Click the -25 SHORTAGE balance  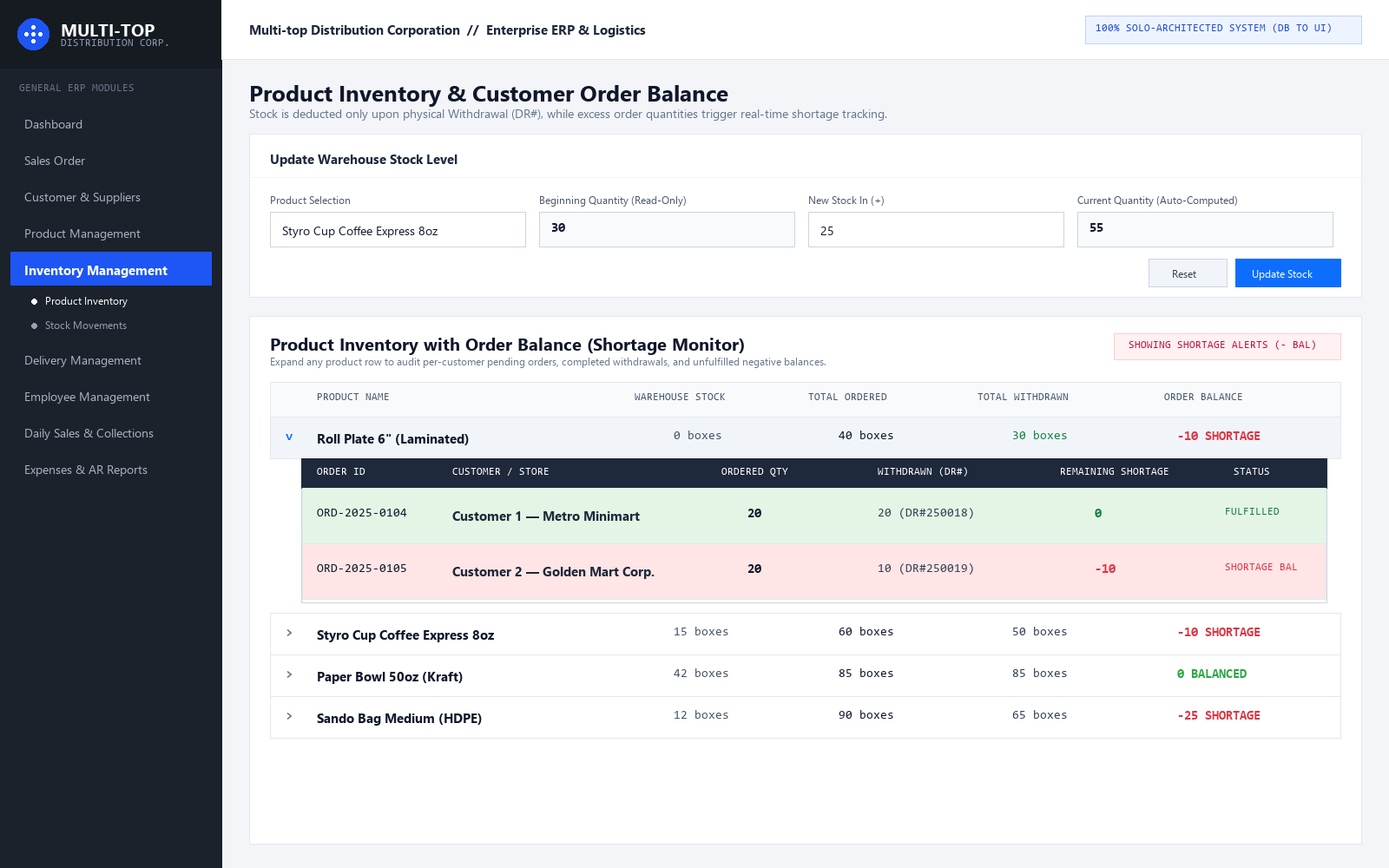click(1219, 715)
